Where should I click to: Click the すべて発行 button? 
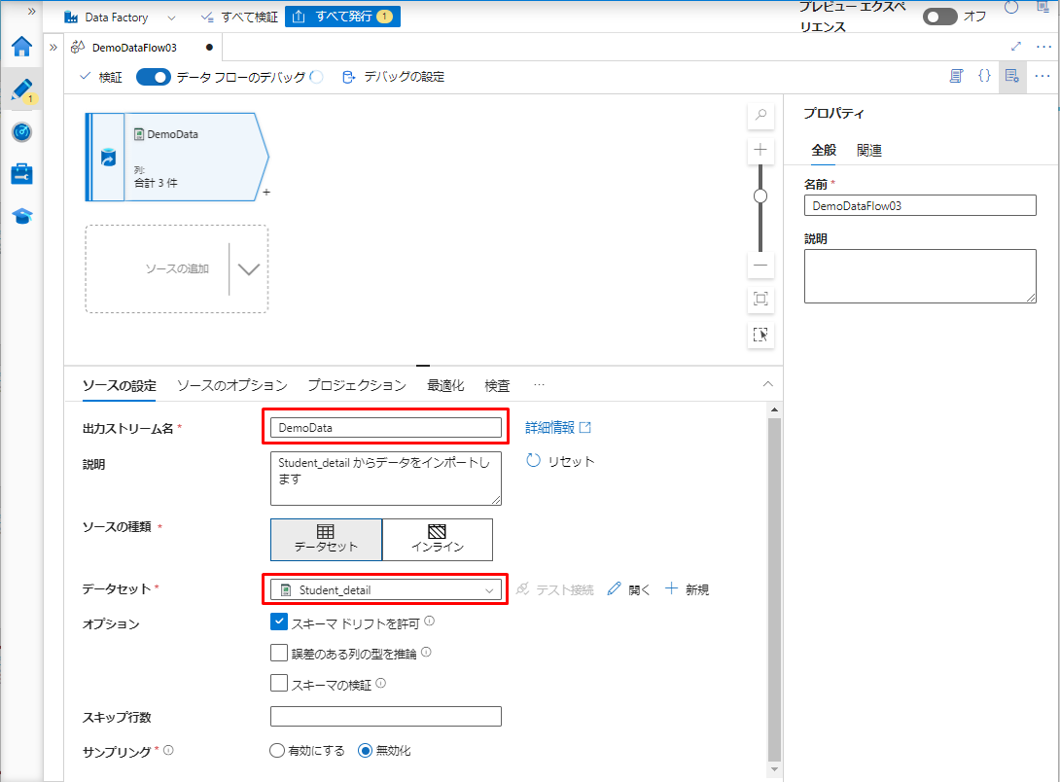click(x=343, y=17)
